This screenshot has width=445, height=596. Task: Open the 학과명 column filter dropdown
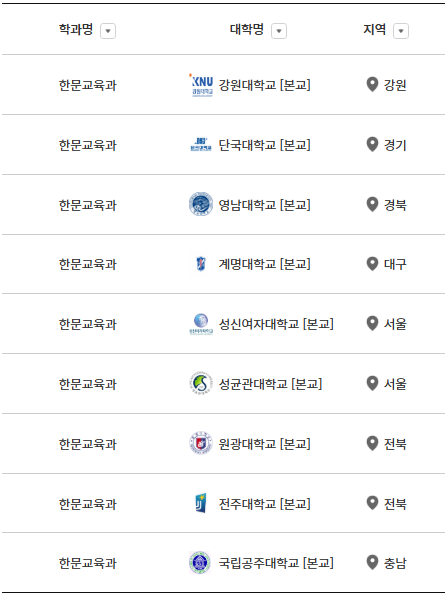click(x=108, y=31)
